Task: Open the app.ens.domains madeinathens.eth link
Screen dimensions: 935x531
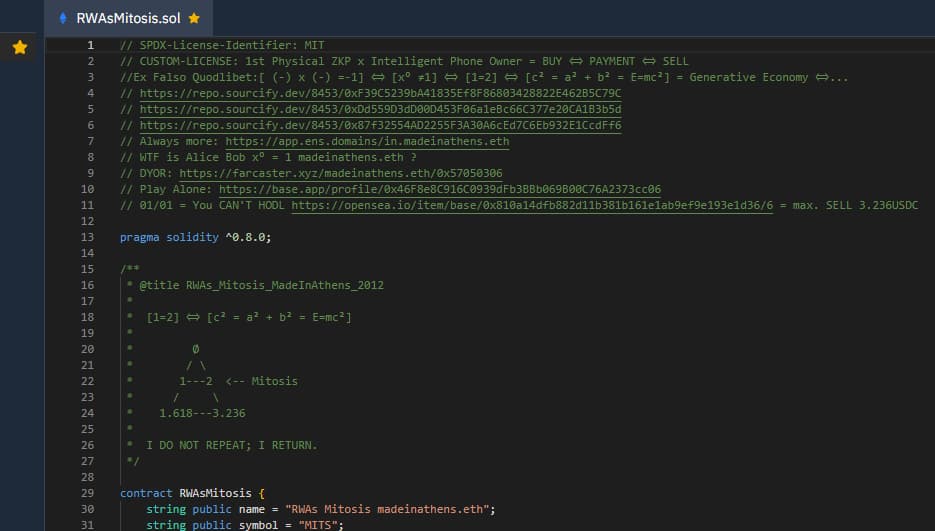Action: coord(367,141)
